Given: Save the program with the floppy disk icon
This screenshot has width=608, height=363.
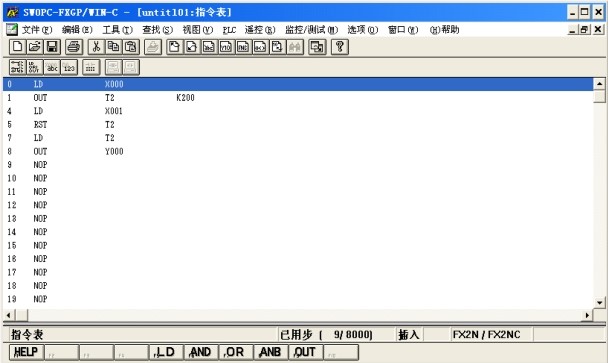Looking at the screenshot, I should click(x=52, y=47).
